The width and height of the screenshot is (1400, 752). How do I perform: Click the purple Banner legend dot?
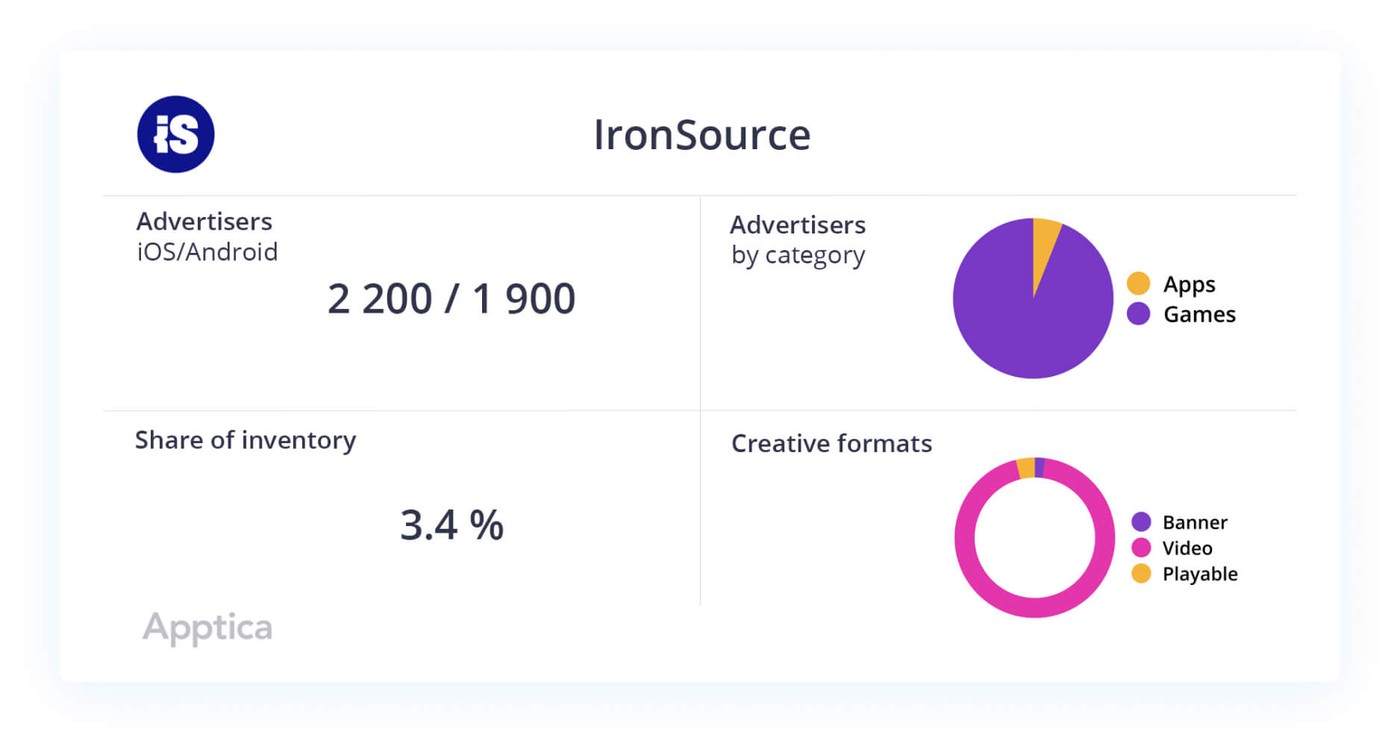1141,522
